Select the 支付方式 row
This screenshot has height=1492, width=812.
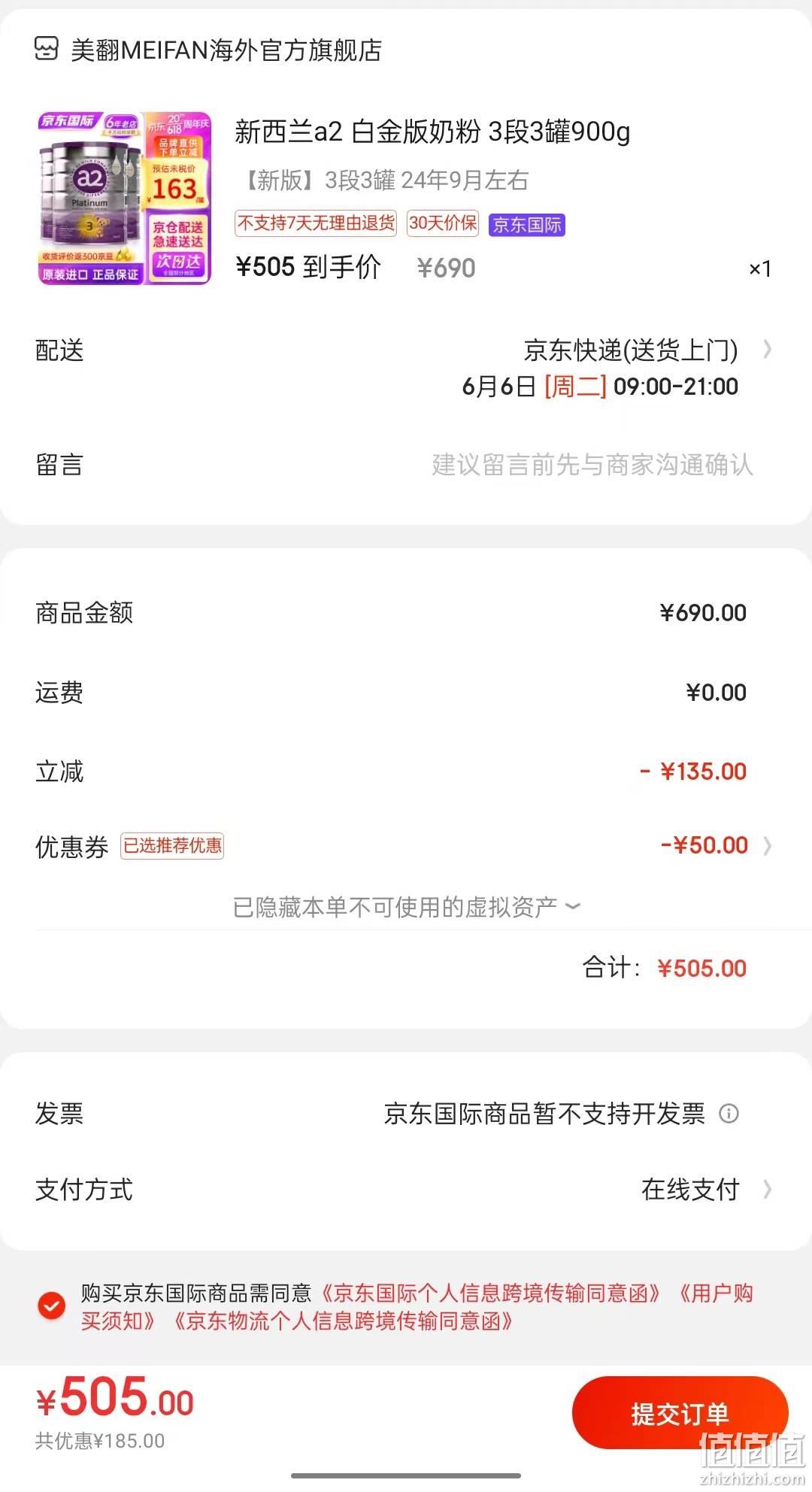pyautogui.click(x=406, y=1190)
